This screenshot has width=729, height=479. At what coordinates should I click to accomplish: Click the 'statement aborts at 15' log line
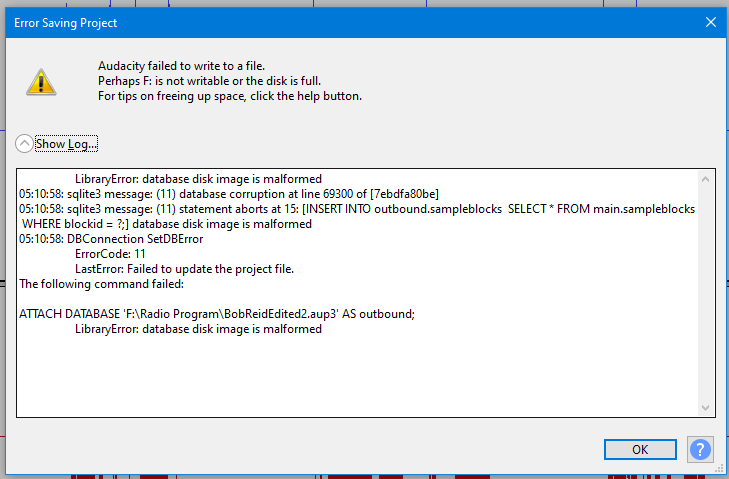pyautogui.click(x=357, y=209)
